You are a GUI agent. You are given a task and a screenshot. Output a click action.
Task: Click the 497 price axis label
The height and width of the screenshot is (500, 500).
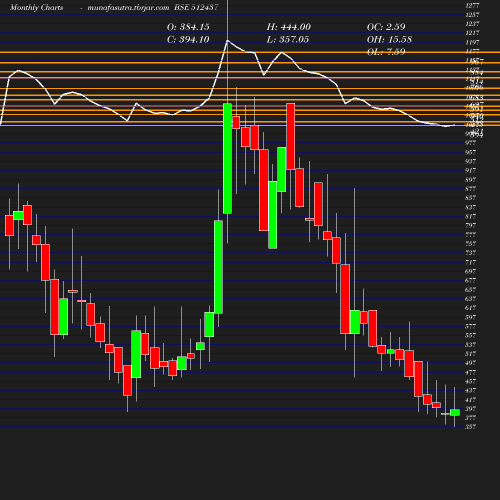pyautogui.click(x=470, y=363)
